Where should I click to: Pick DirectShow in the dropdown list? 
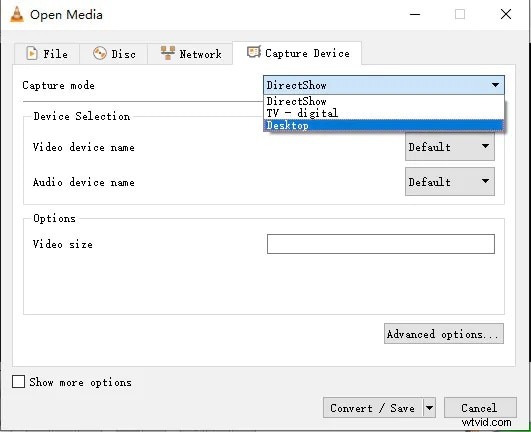(384, 101)
